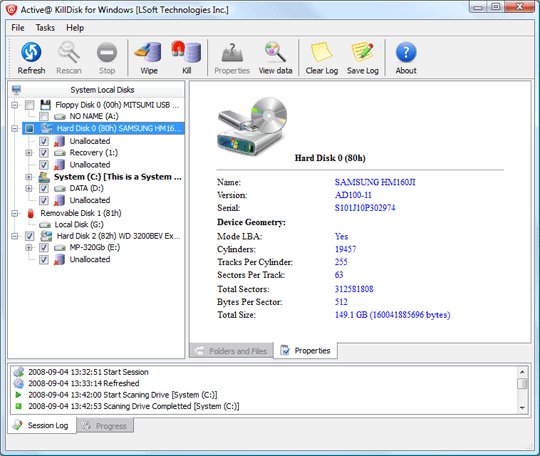Screen dimensions: 540x456
Task: Expand the Recovery (1:) tree node
Action: point(29,153)
